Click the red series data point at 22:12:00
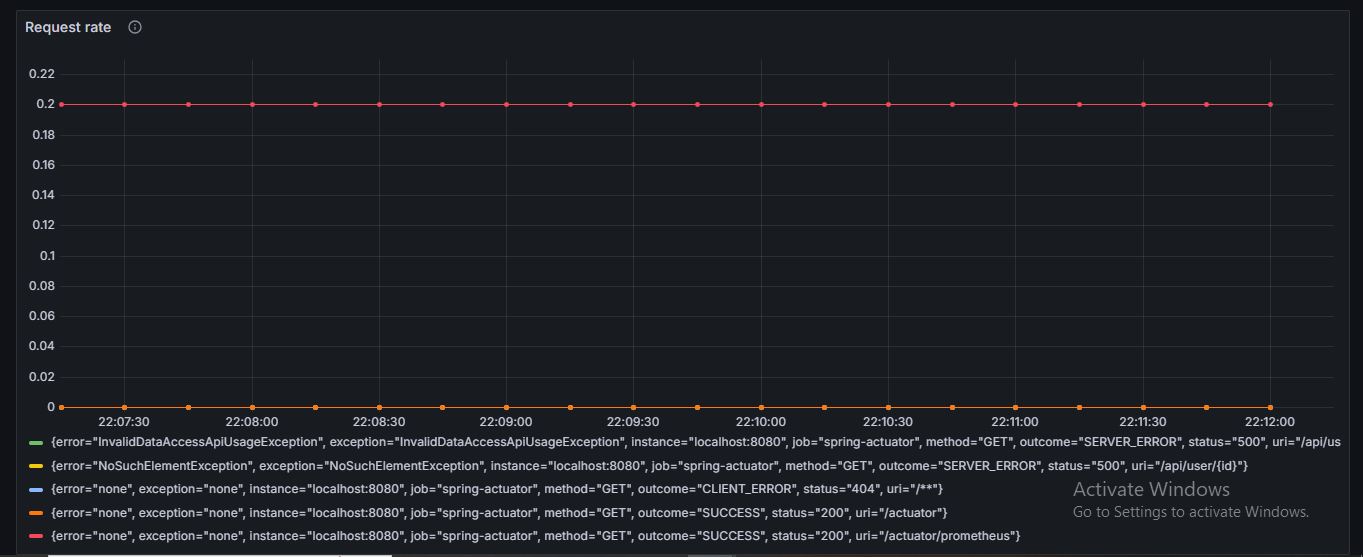The width and height of the screenshot is (1363, 557). click(x=1270, y=104)
